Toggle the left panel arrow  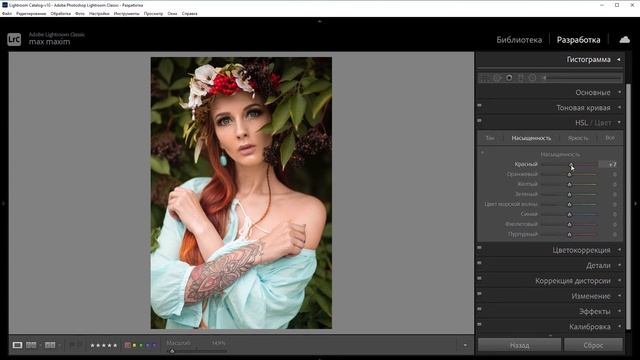pyautogui.click(x=3, y=203)
